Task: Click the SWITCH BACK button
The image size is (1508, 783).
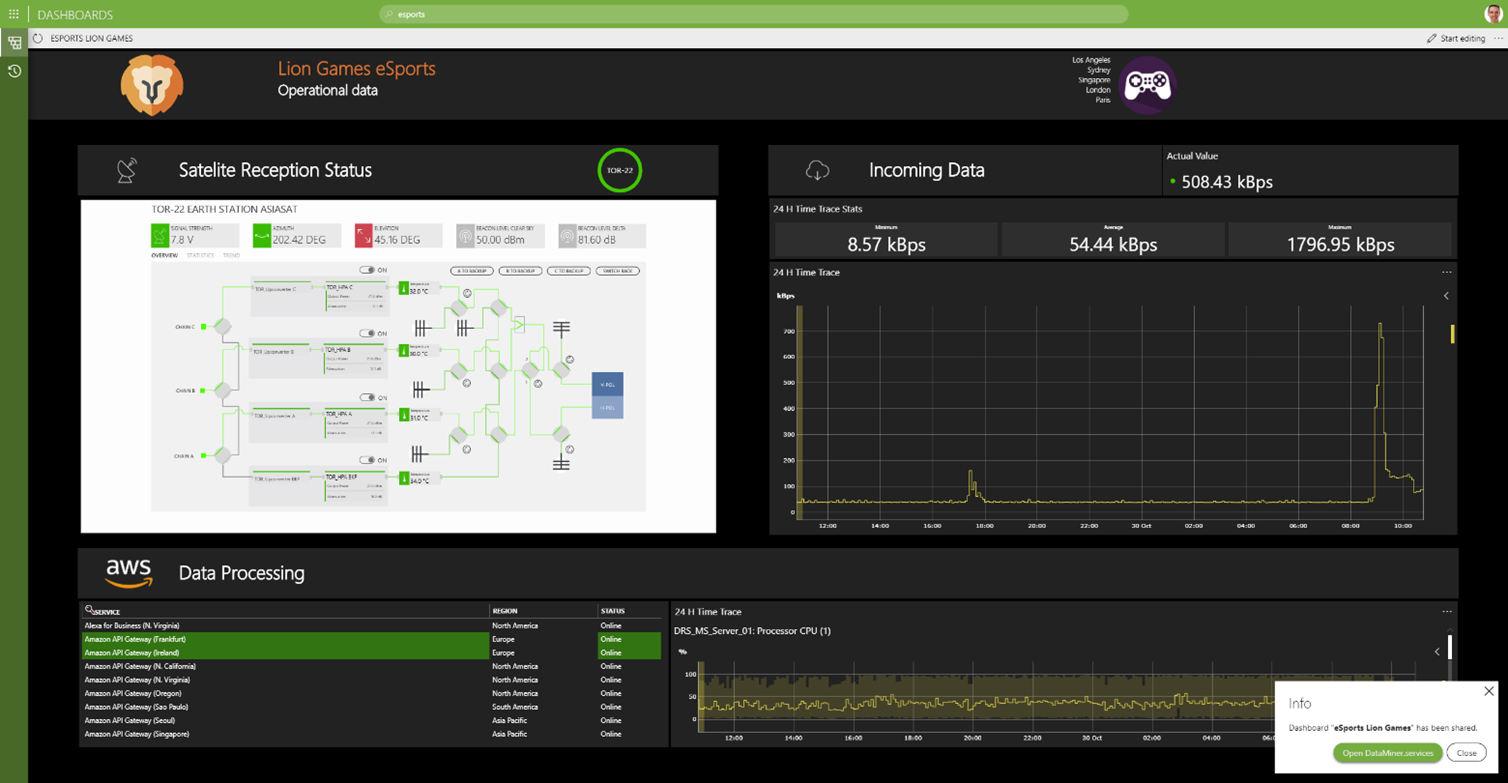Action: click(x=617, y=271)
